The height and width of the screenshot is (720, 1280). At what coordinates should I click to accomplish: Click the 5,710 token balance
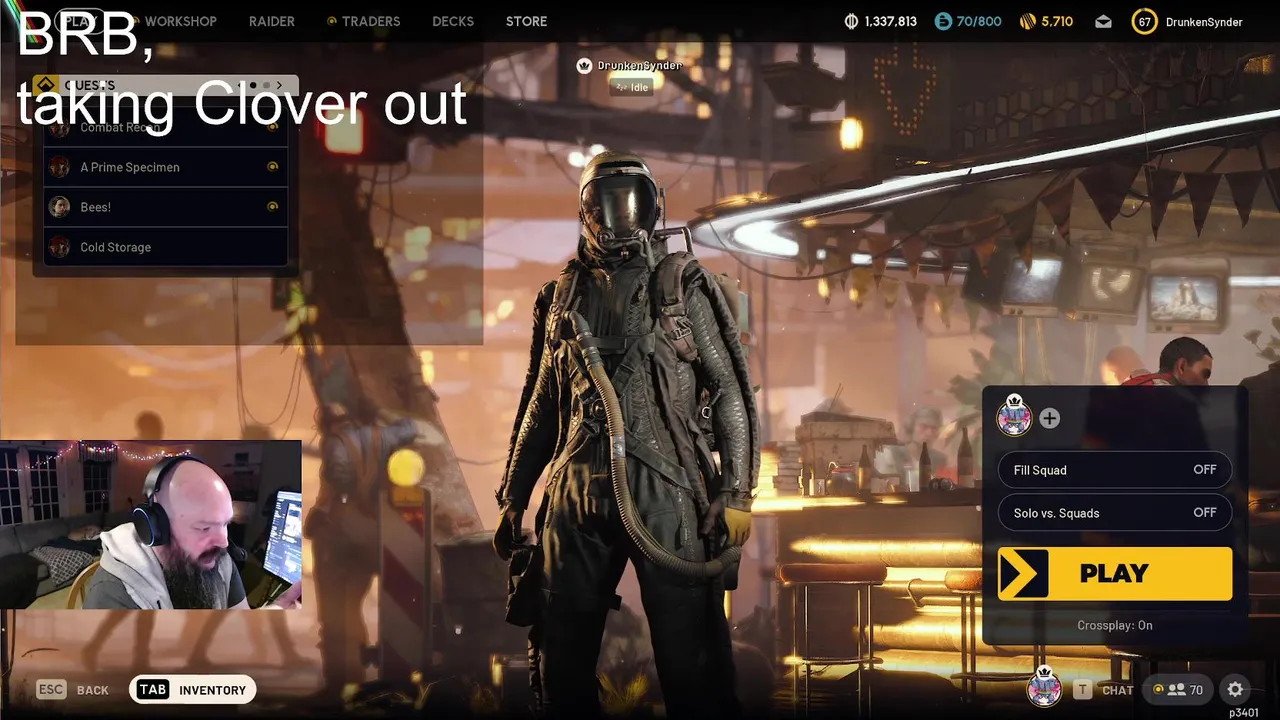1057,21
